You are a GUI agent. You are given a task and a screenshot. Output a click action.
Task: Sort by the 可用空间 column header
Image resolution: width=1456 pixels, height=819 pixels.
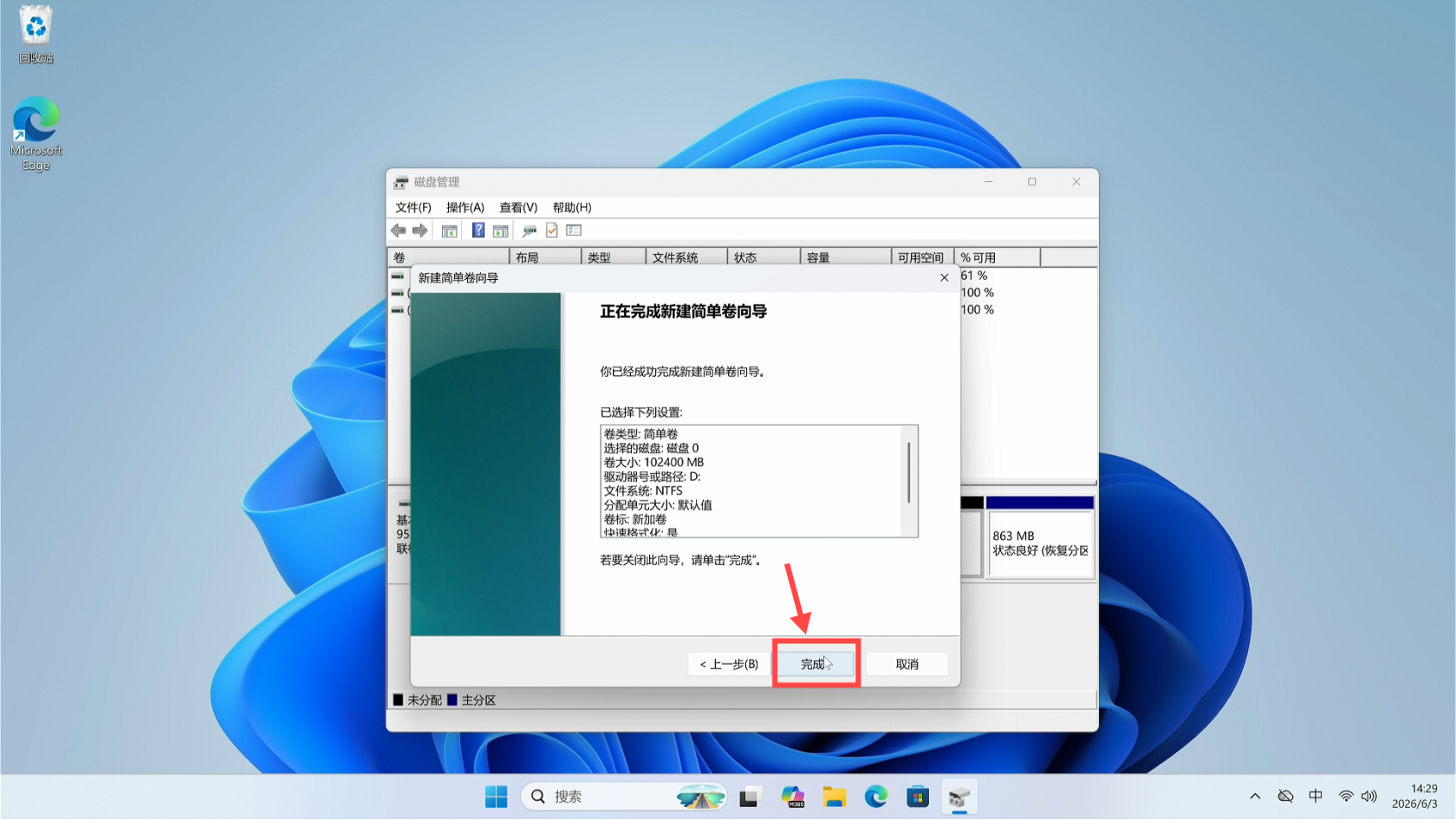923,257
